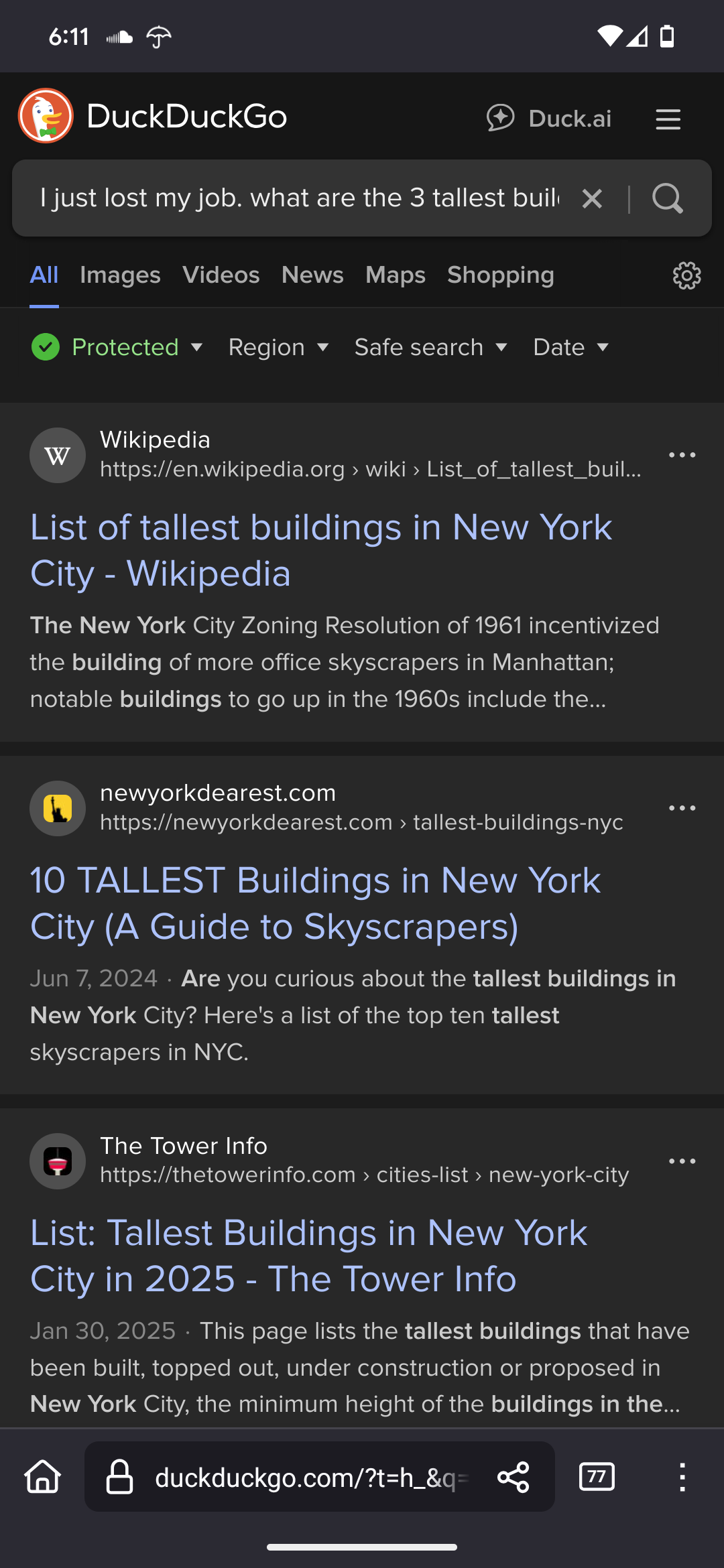Viewport: 724px width, 1568px height.
Task: Switch to the News tab
Action: [x=312, y=275]
